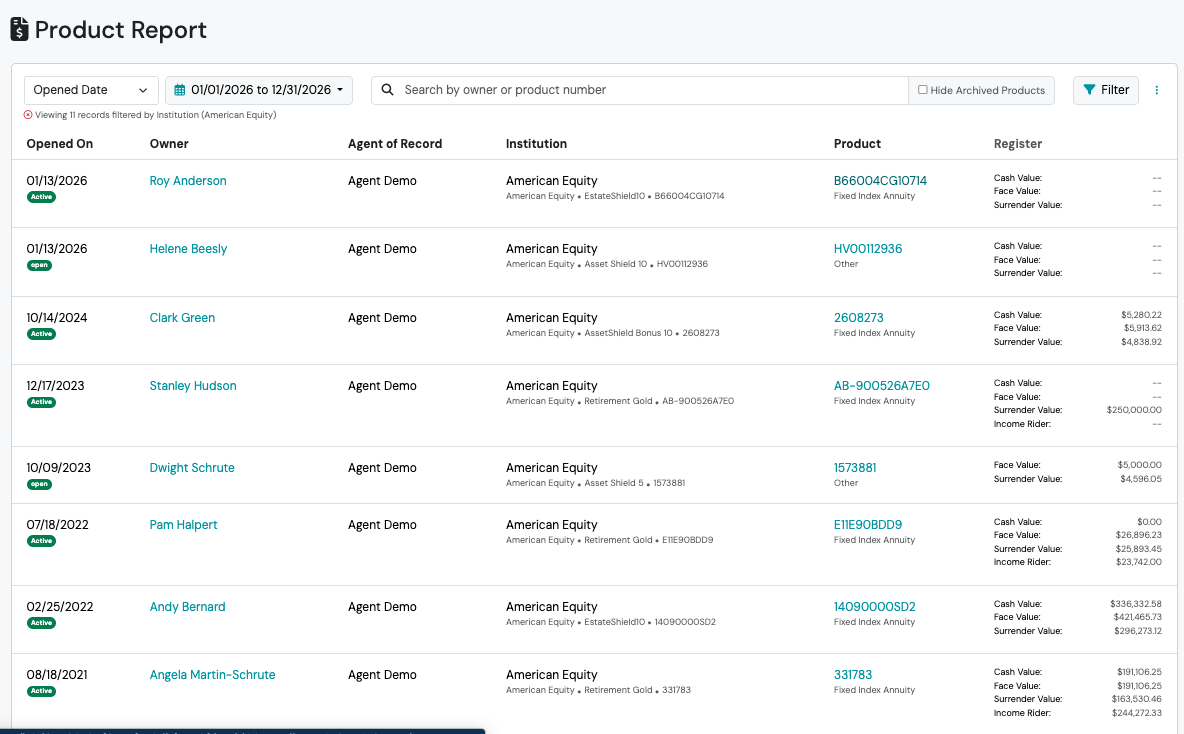Open owner Clark Green
This screenshot has width=1184, height=734.
click(x=182, y=318)
